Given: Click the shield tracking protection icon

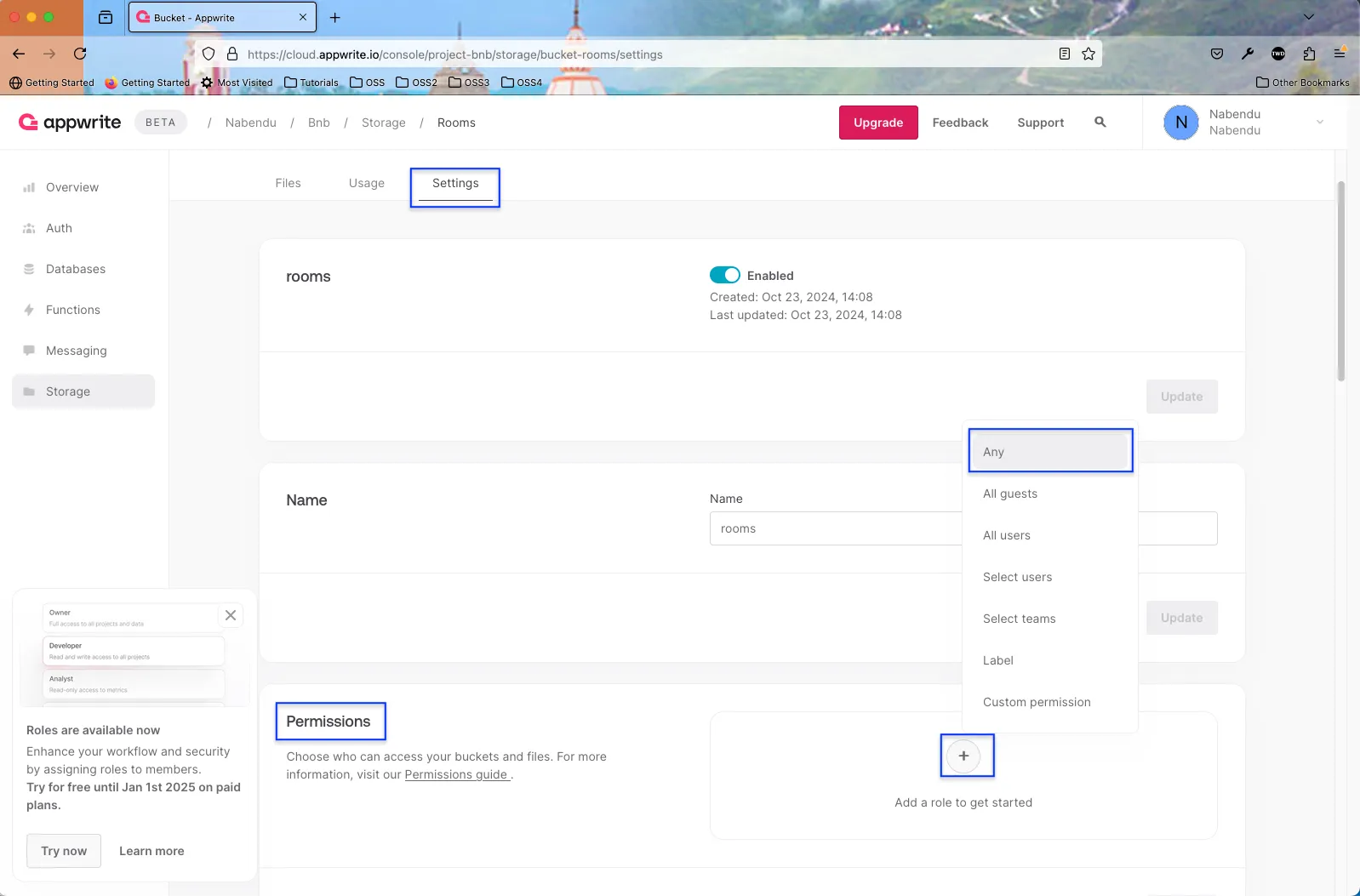Looking at the screenshot, I should tap(209, 54).
